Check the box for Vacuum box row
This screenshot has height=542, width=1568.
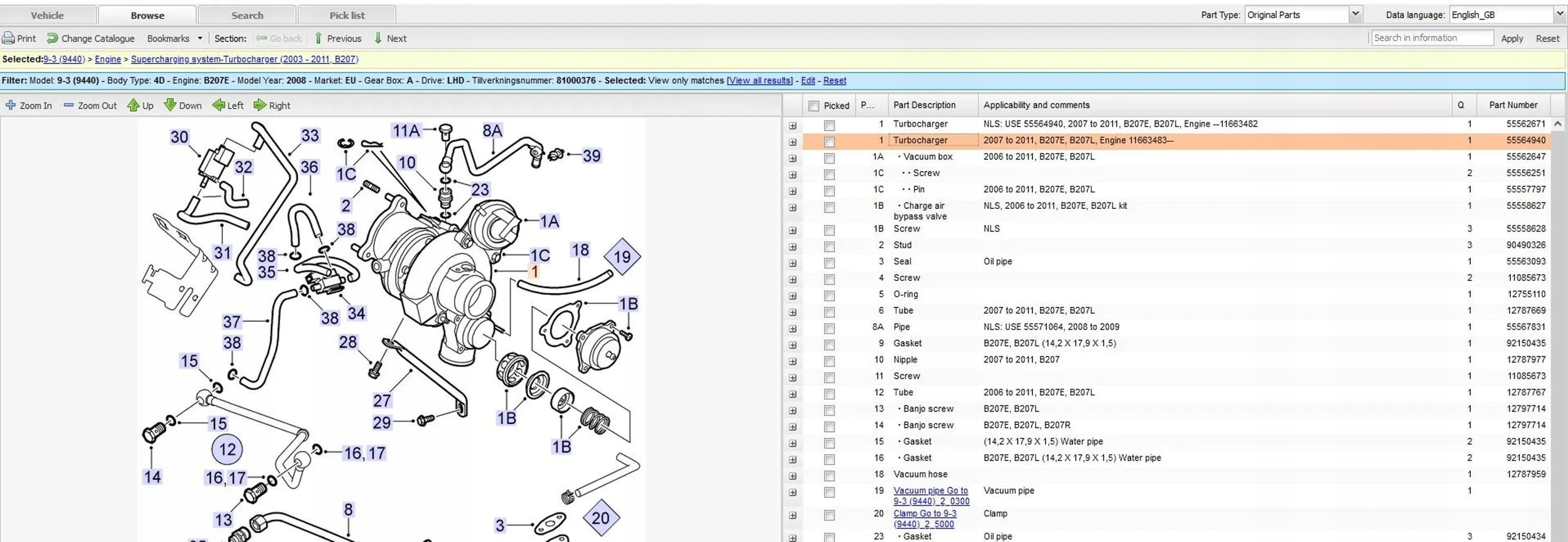click(x=829, y=159)
